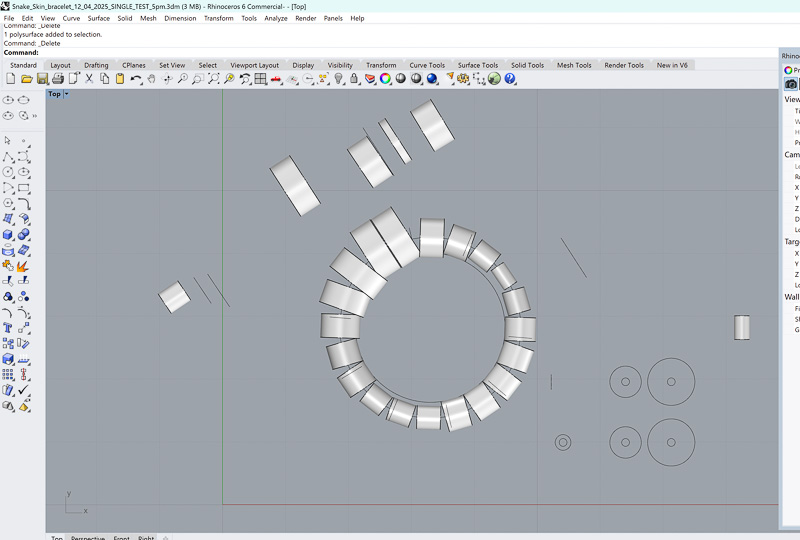Select the Box solid tool icon
800x540 pixels.
8,358
